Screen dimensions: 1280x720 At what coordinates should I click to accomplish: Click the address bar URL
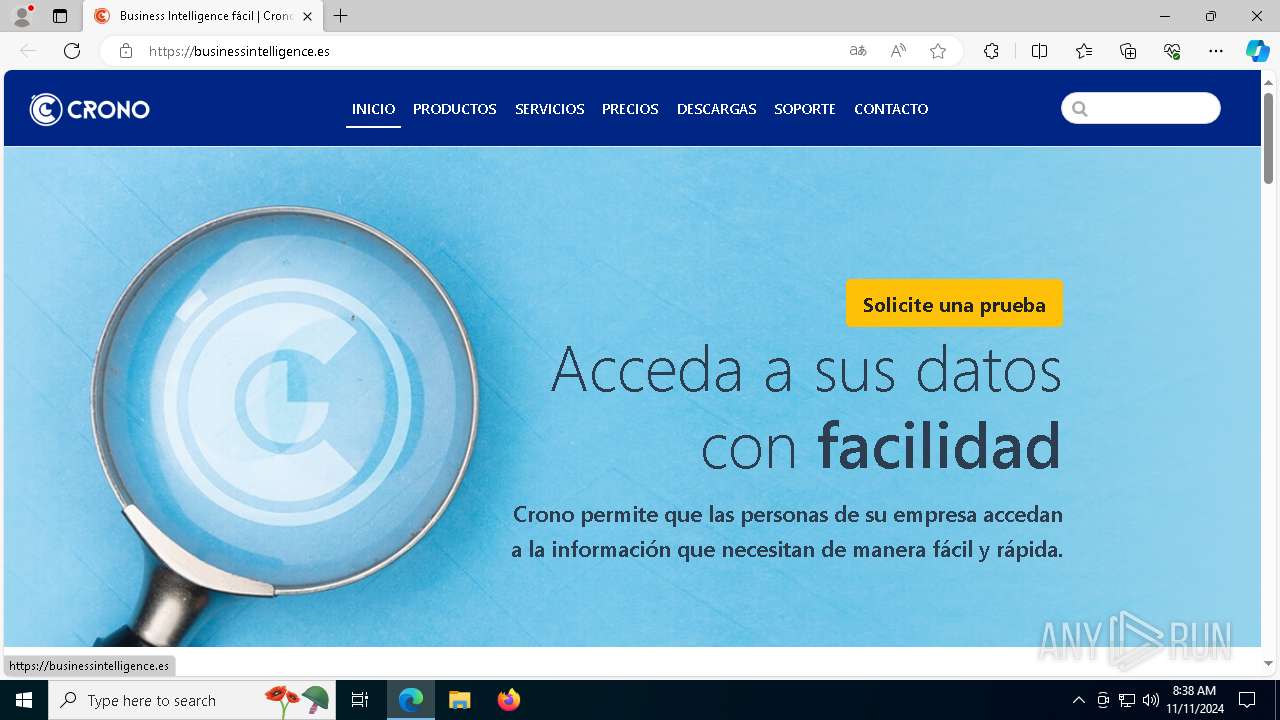pyautogui.click(x=239, y=51)
